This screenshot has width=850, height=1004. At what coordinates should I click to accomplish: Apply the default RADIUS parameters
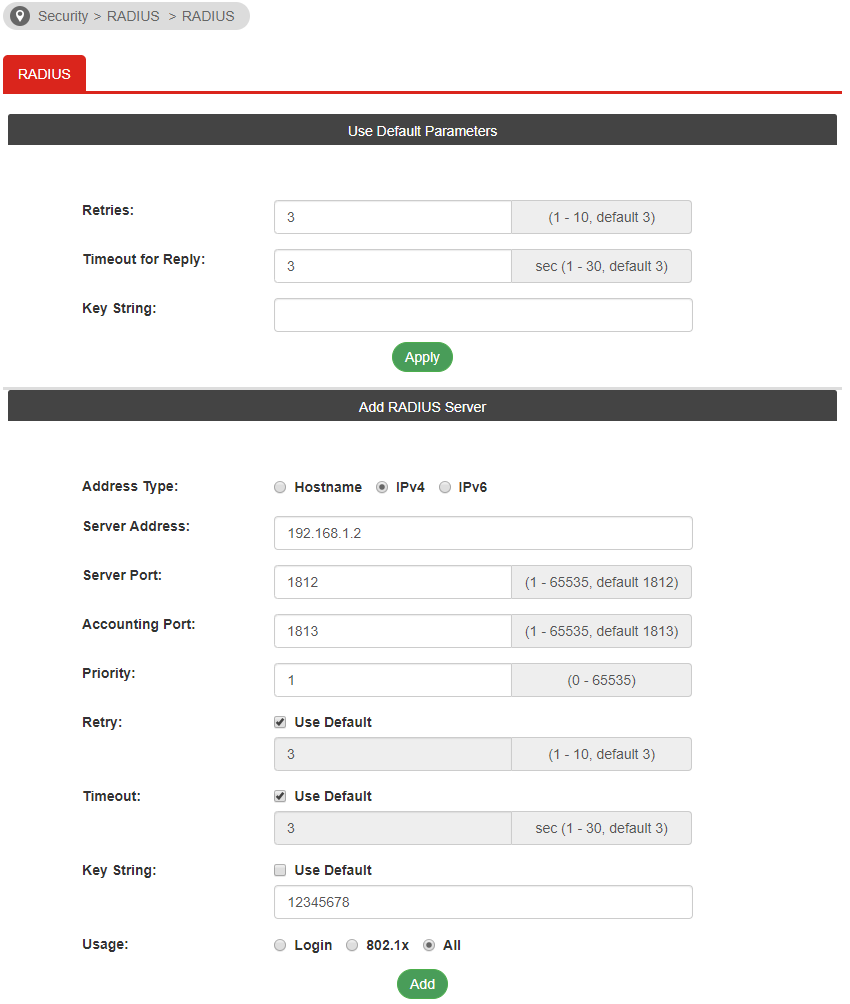pos(422,357)
